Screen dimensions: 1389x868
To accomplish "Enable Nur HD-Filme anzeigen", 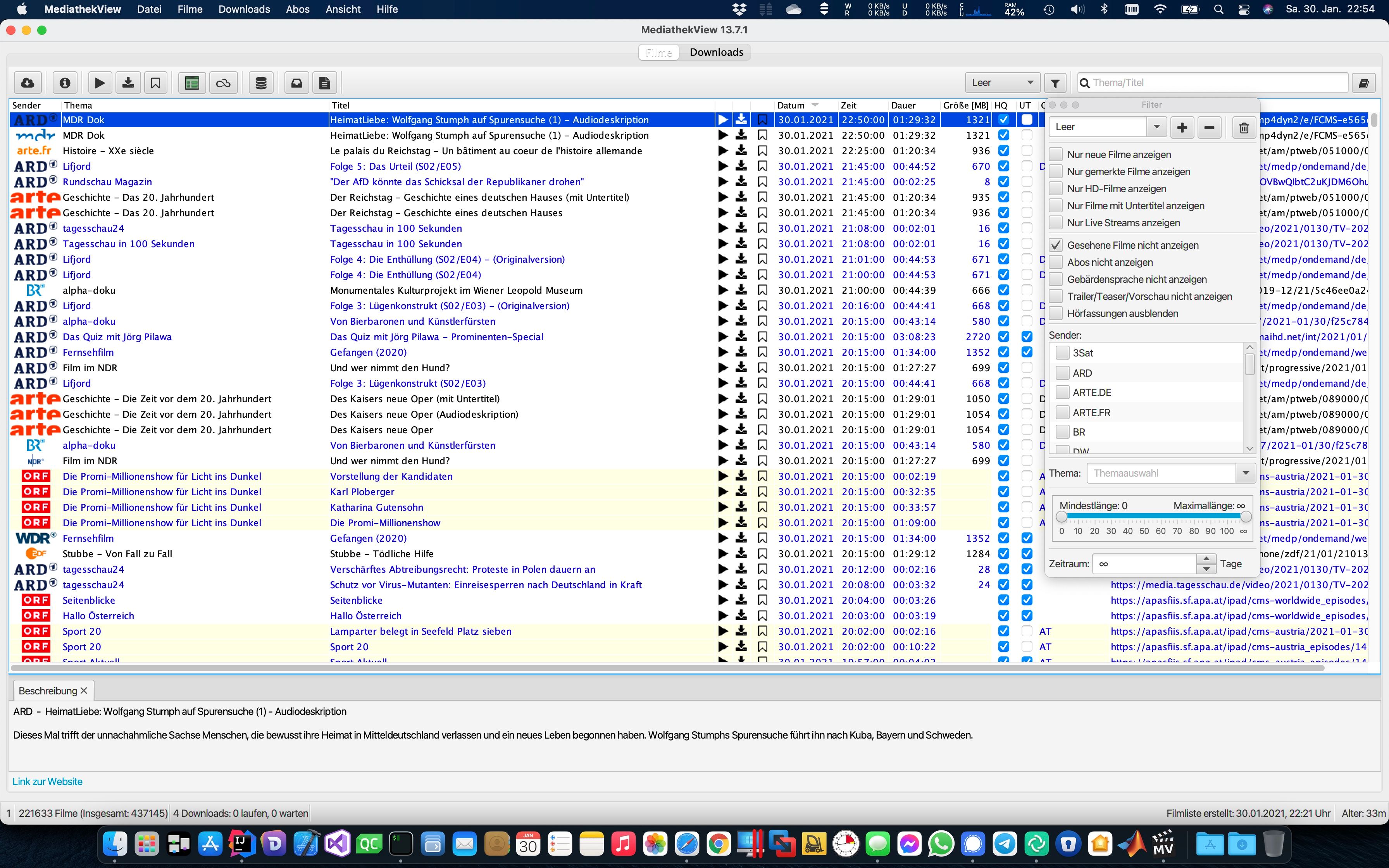I will coord(1056,189).
